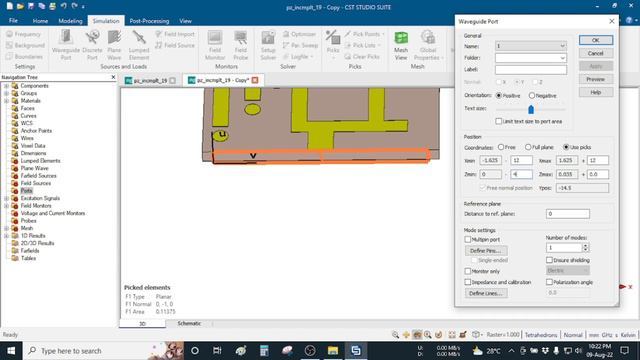Open File Explorer from taskbar

(x=333, y=351)
